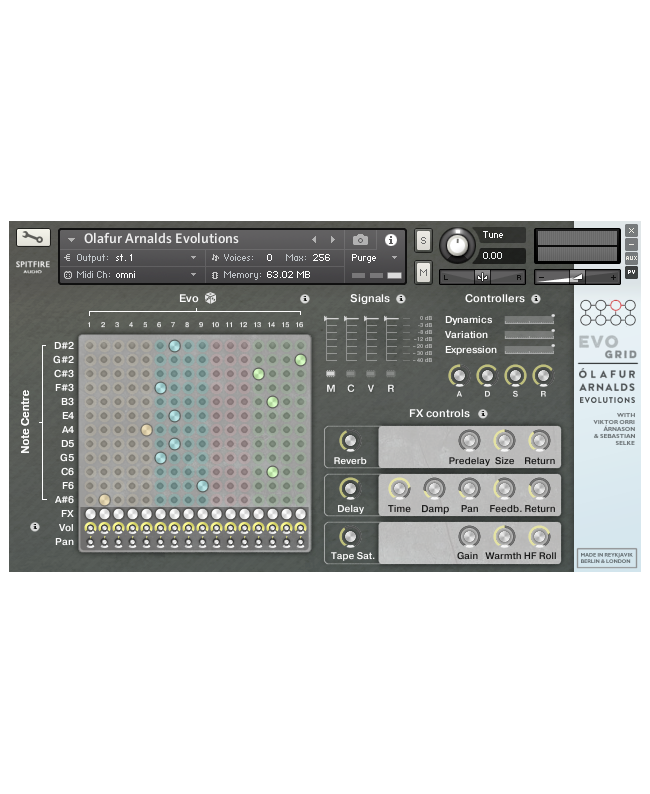
Task: Click the AUX button
Action: click(x=631, y=258)
